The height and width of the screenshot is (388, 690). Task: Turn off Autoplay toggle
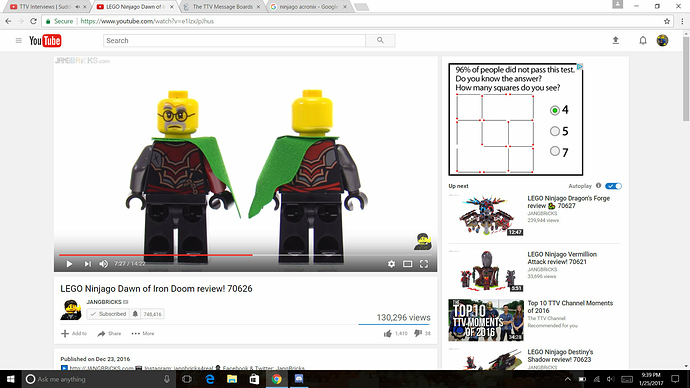click(x=613, y=186)
